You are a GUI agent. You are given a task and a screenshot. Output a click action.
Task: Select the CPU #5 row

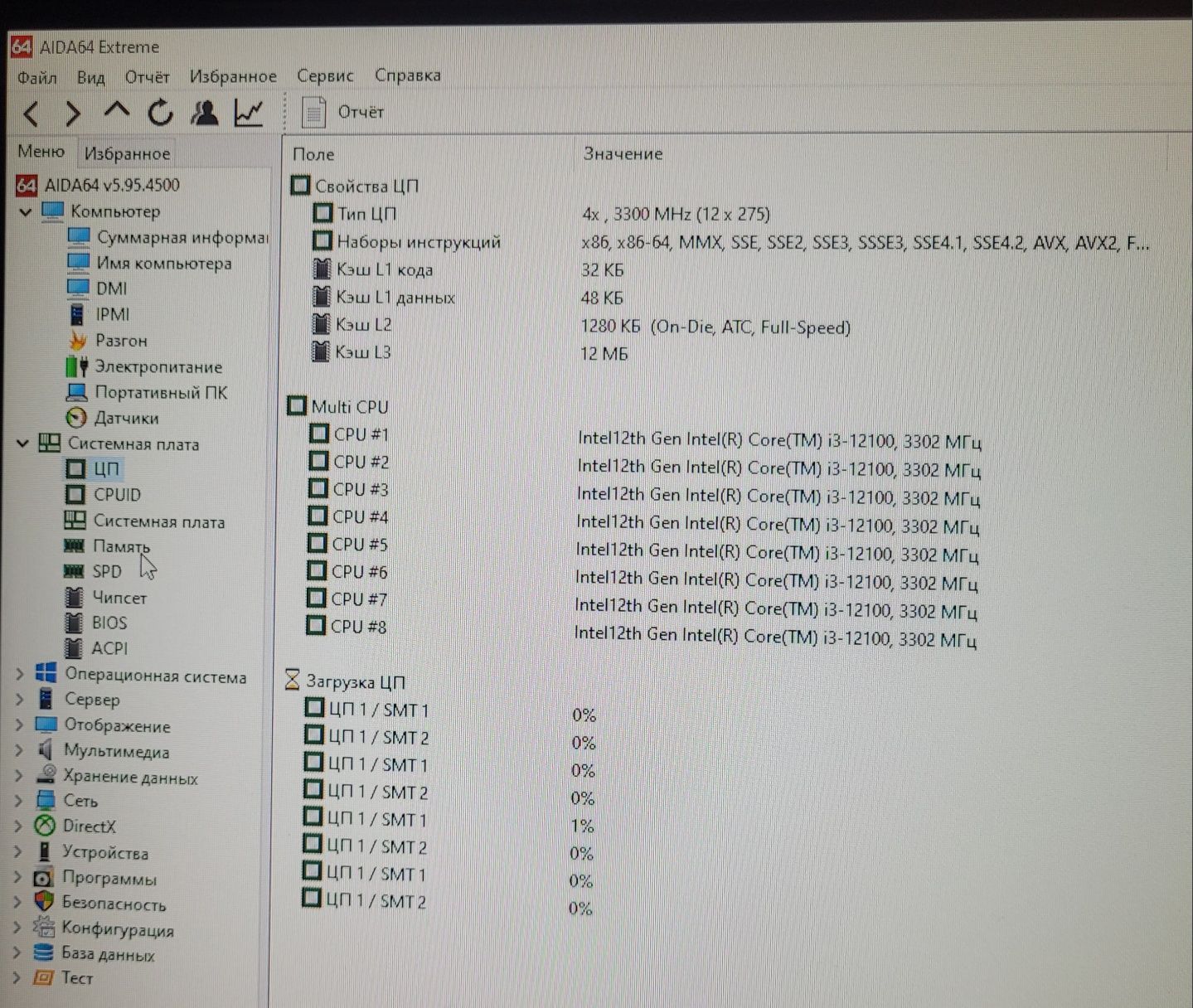360,544
